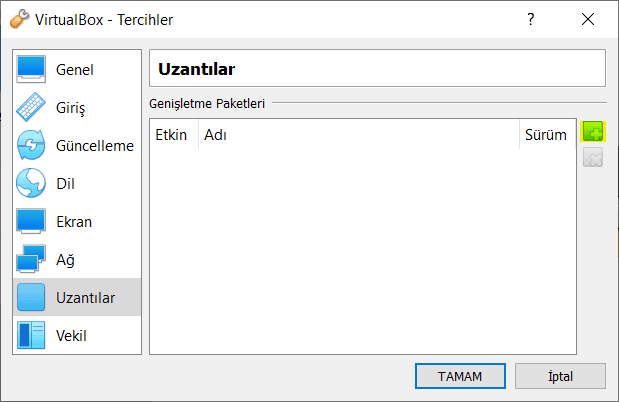Click the question mark help button
Image resolution: width=619 pixels, height=402 pixels.
(x=531, y=19)
